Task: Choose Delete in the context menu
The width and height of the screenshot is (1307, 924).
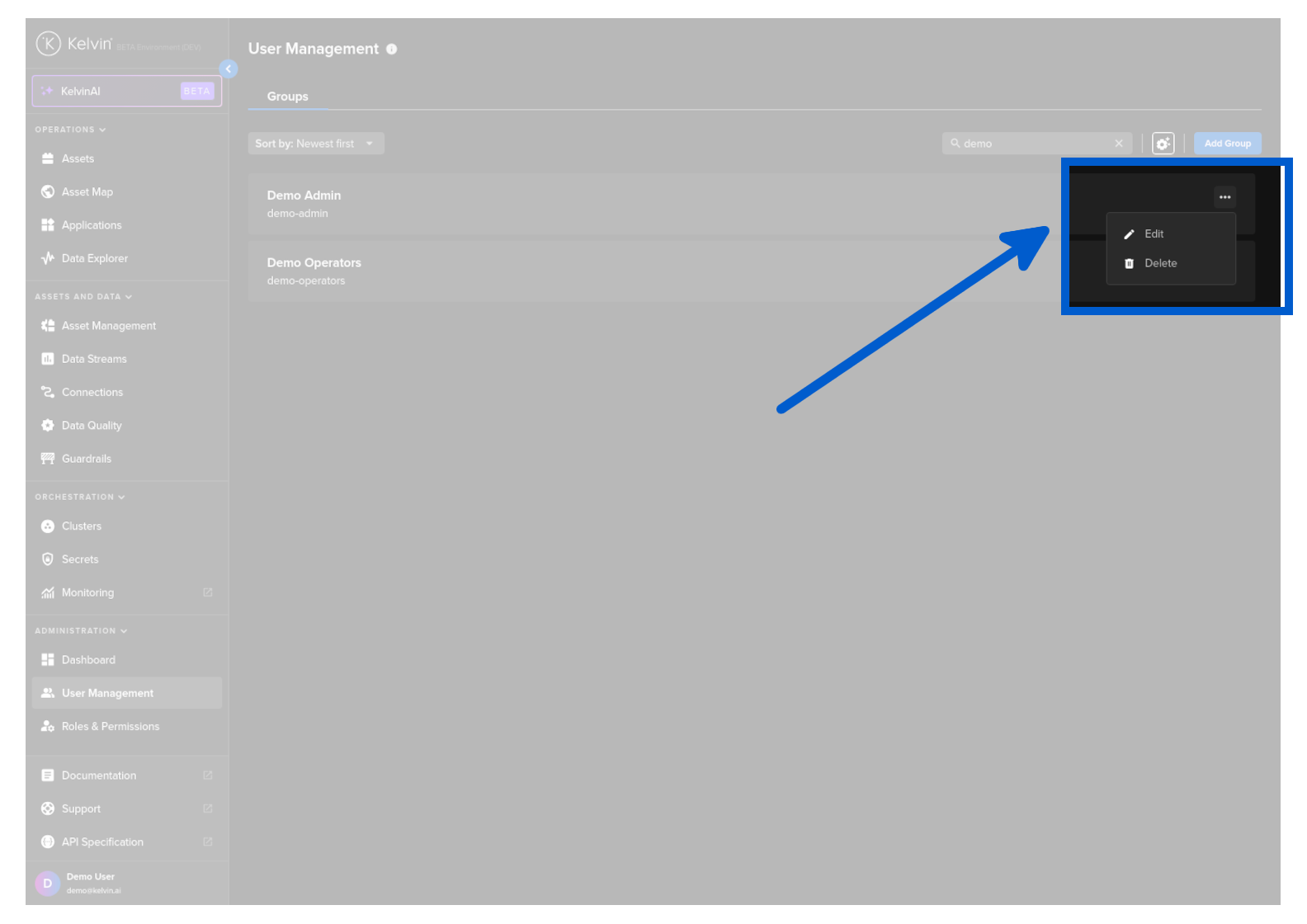Action: point(1160,263)
